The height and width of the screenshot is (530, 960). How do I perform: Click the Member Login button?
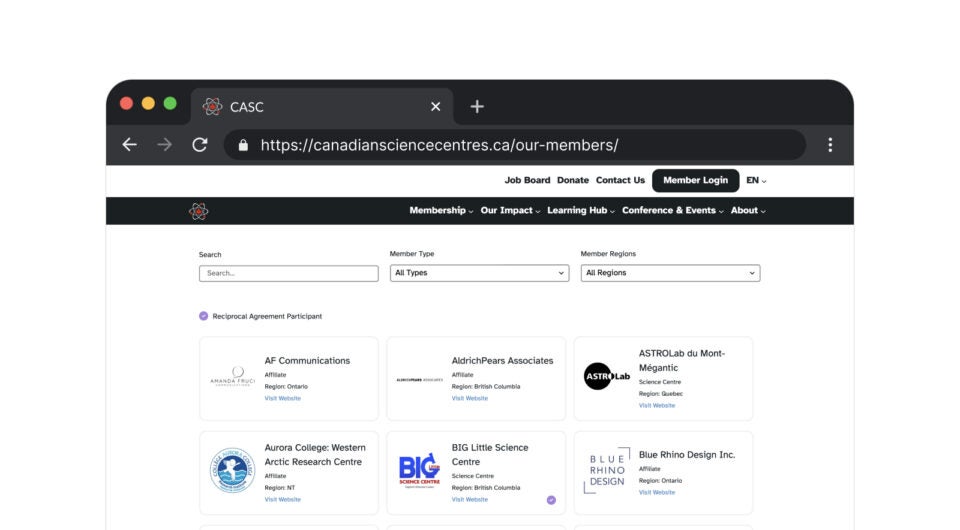[695, 181]
